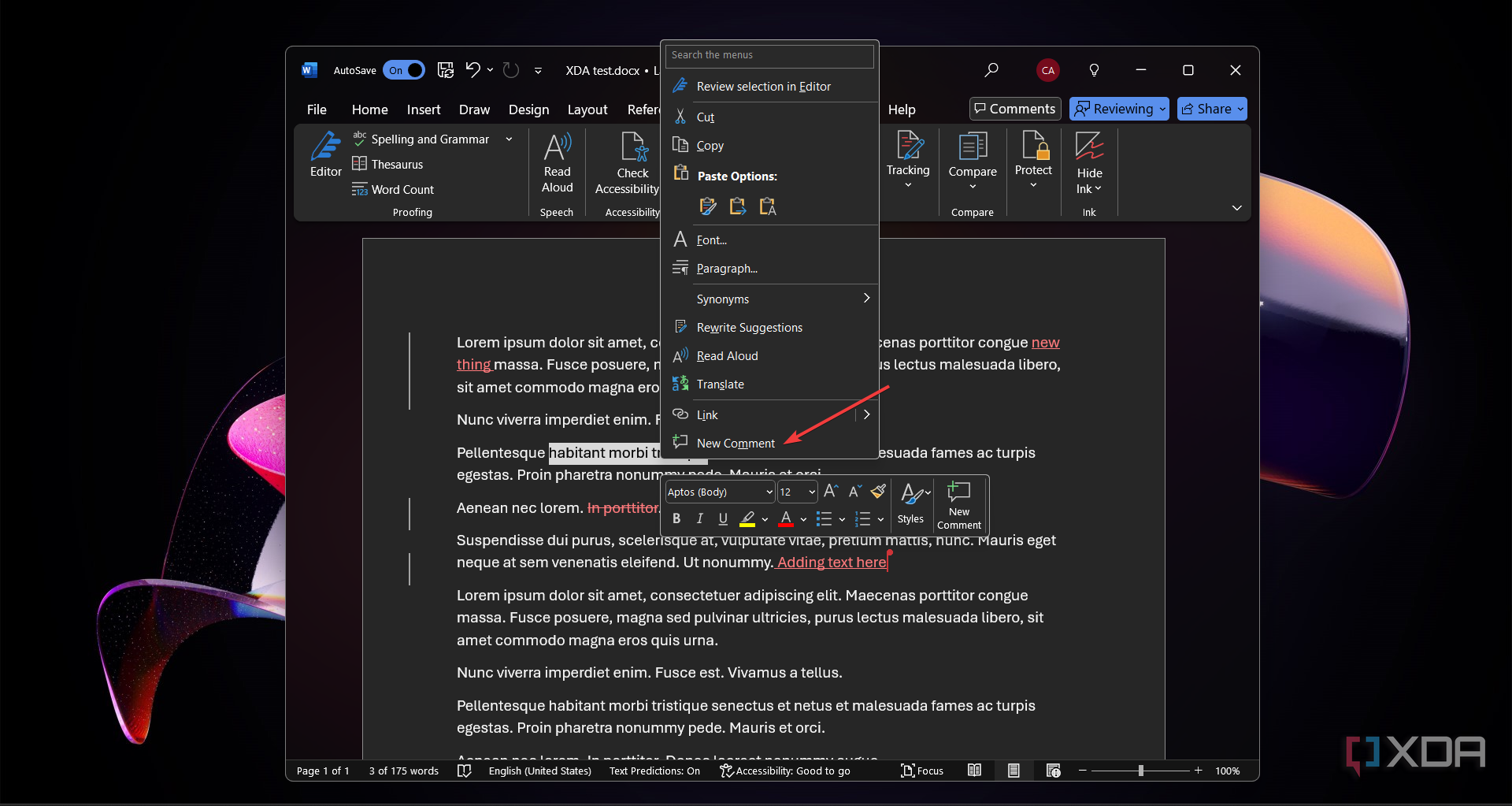Viewport: 1512px width, 806px height.
Task: Run Check Accessibility
Action: (x=628, y=163)
